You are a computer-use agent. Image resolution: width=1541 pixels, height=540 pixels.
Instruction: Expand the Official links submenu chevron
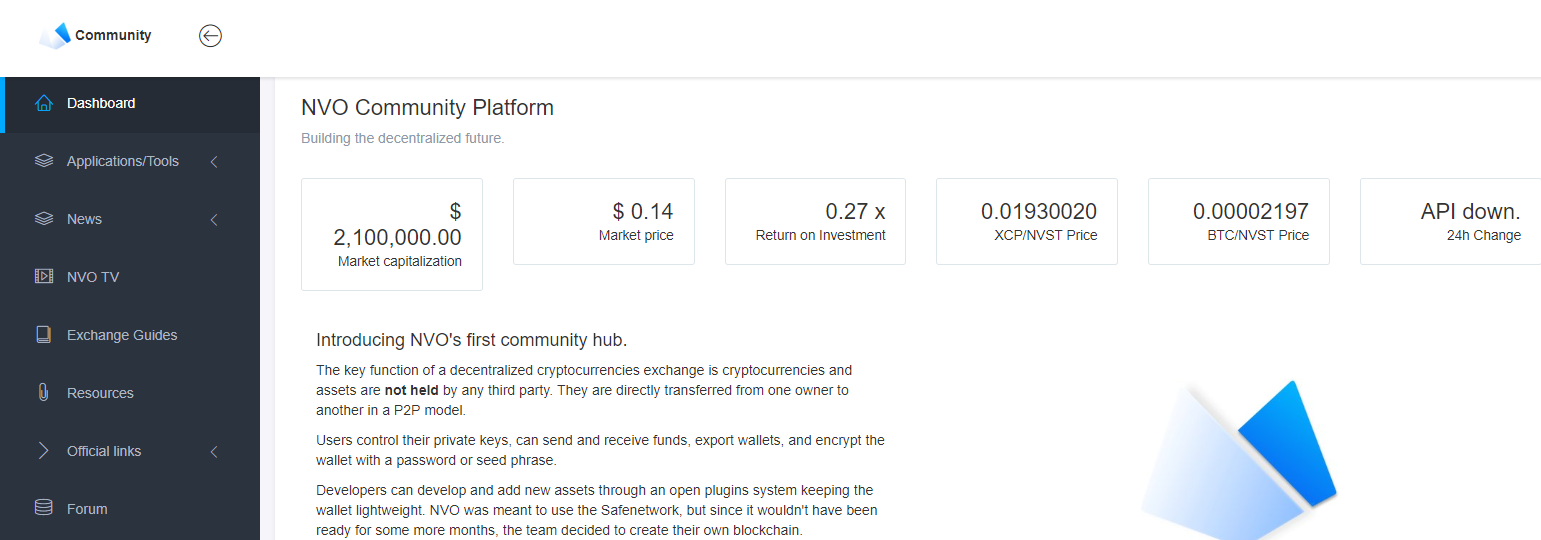214,451
